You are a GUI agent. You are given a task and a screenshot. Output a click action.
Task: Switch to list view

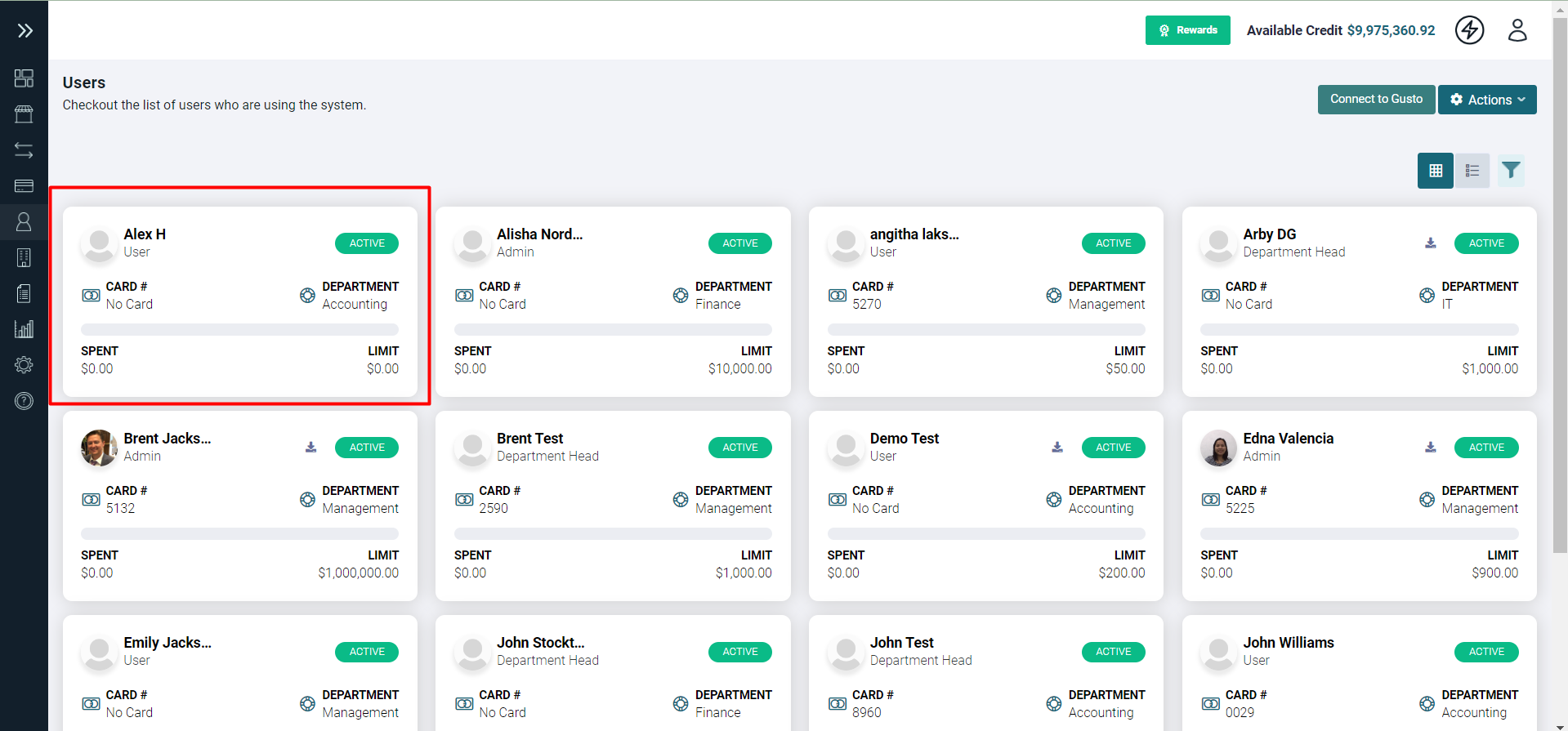(x=1472, y=171)
